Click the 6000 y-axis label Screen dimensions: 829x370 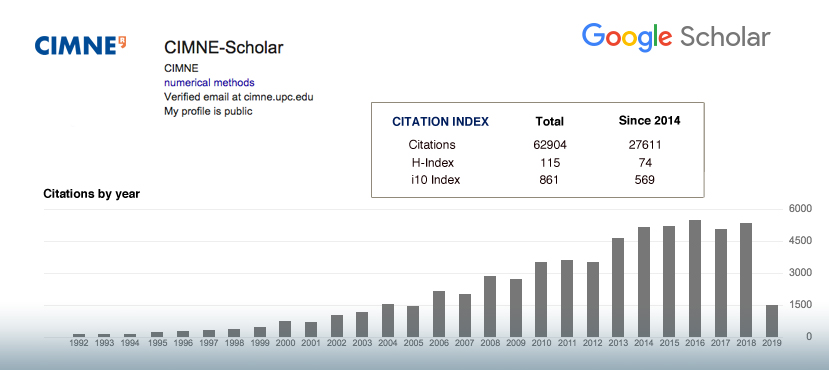click(801, 209)
